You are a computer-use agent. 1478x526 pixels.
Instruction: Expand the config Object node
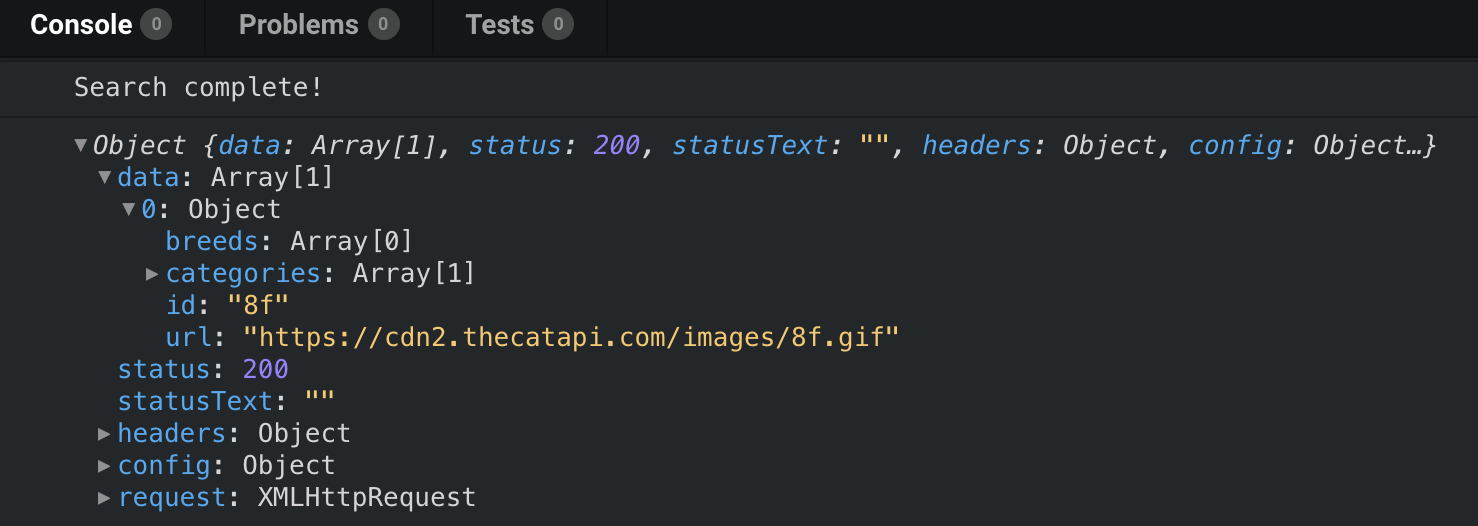104,465
